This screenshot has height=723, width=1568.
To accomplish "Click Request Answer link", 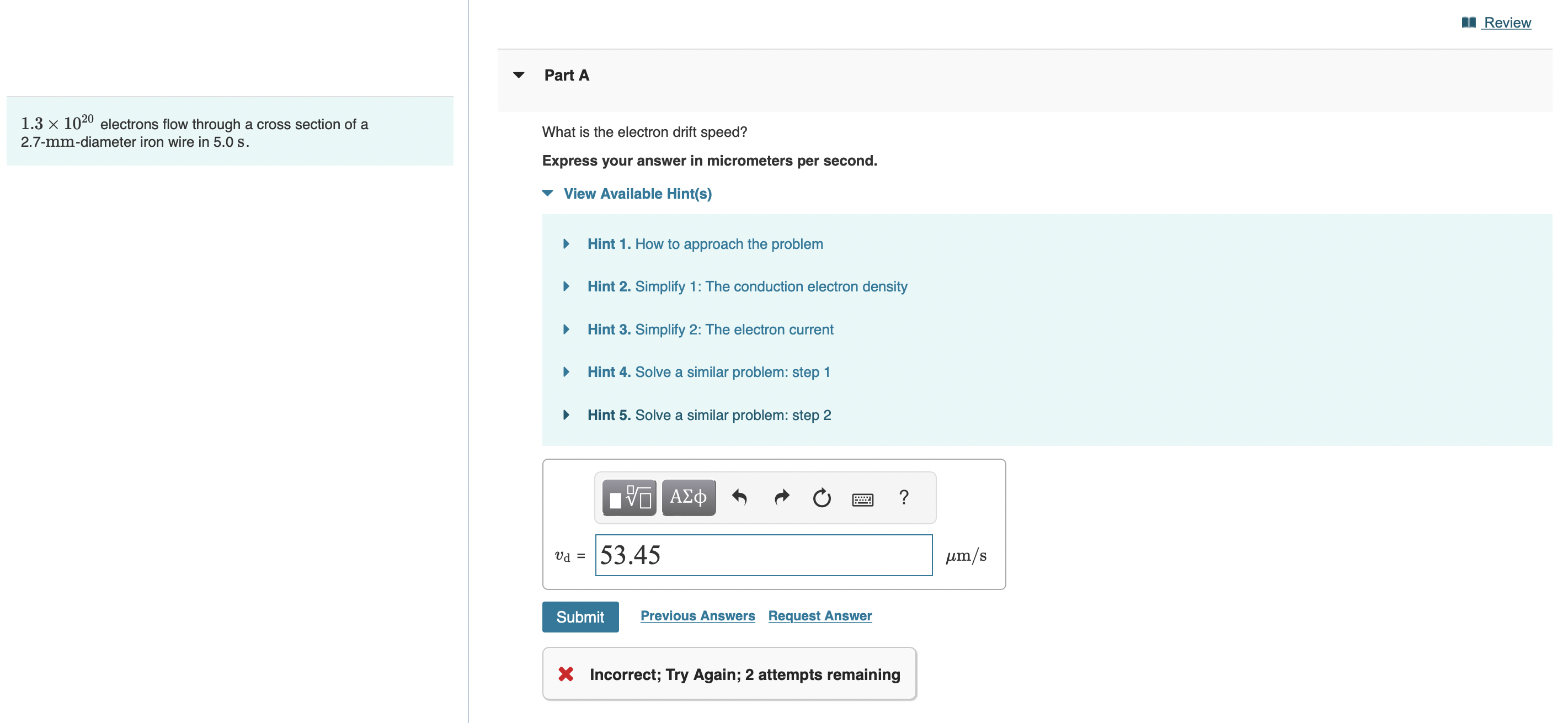I will pyautogui.click(x=820, y=615).
